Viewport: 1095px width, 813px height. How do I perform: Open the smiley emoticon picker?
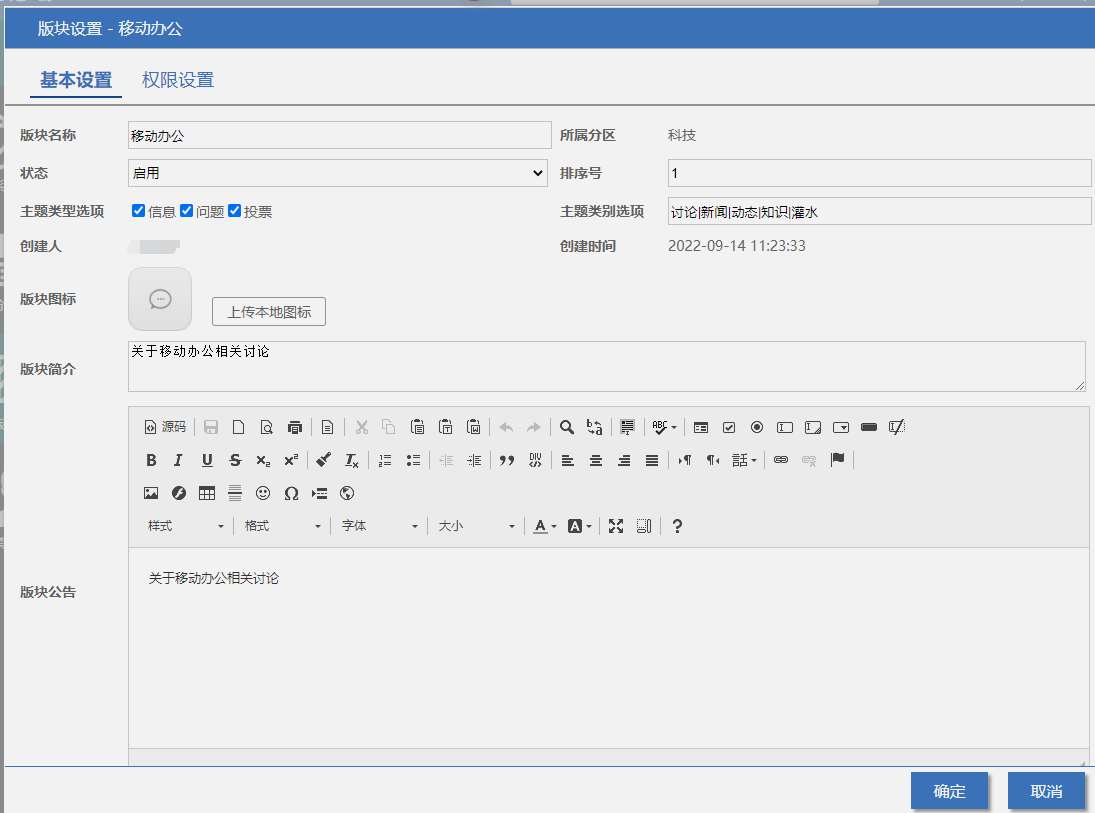[x=263, y=493]
